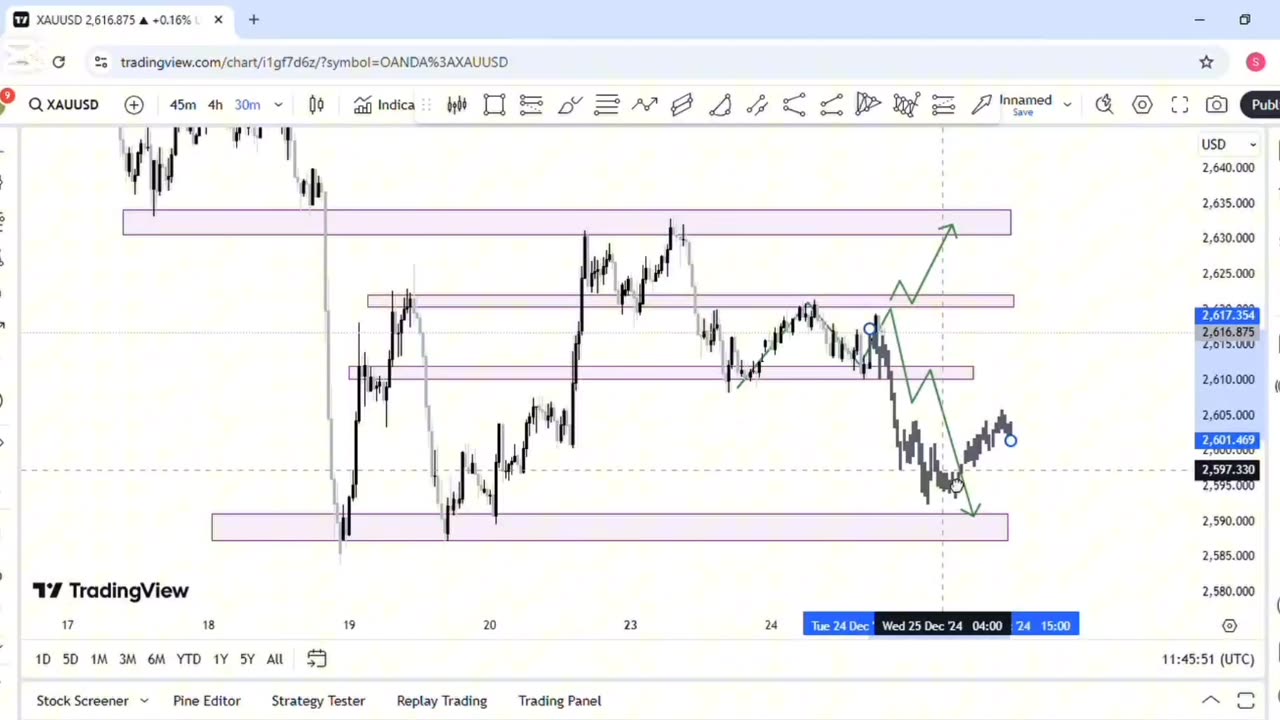The height and width of the screenshot is (720, 1280).
Task: Select the arrow marker drawing tool
Action: (x=981, y=105)
